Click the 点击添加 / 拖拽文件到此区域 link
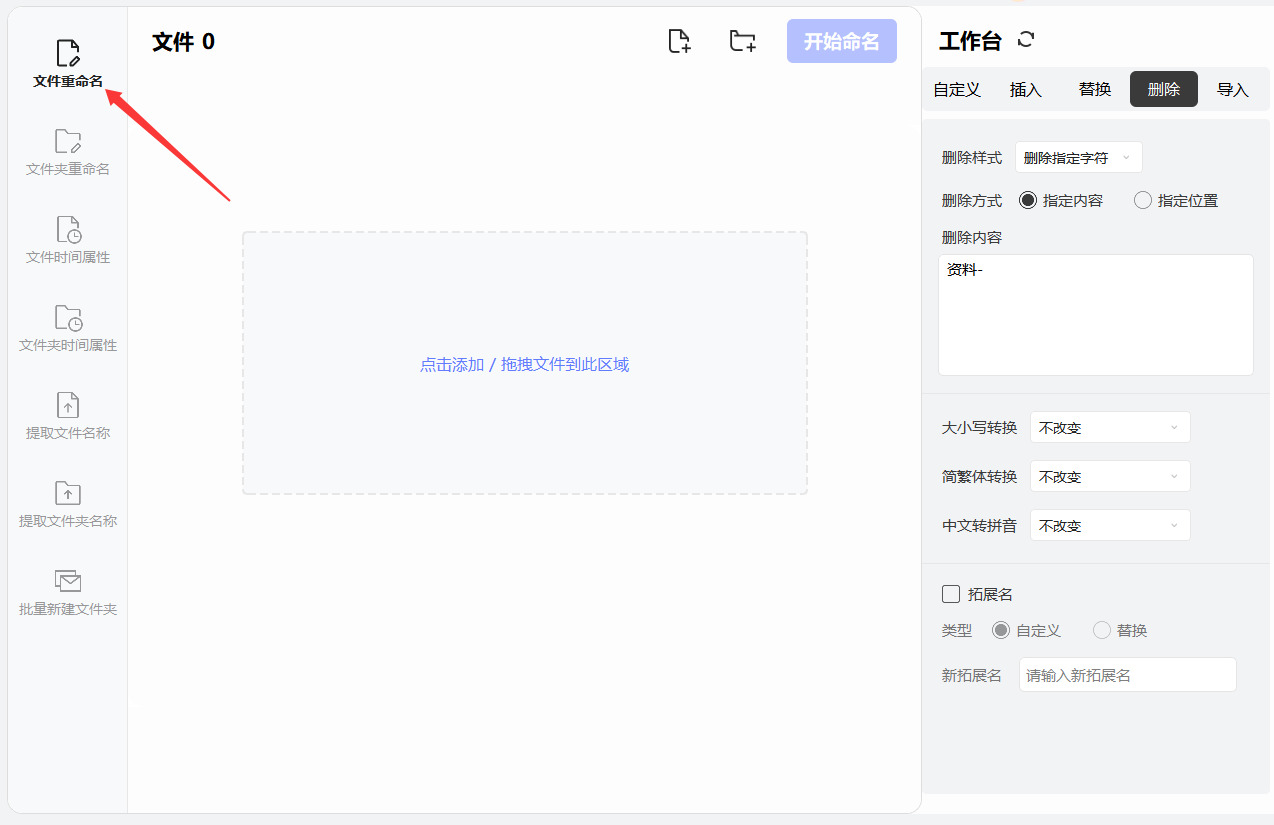Viewport: 1274px width, 825px height. (525, 364)
